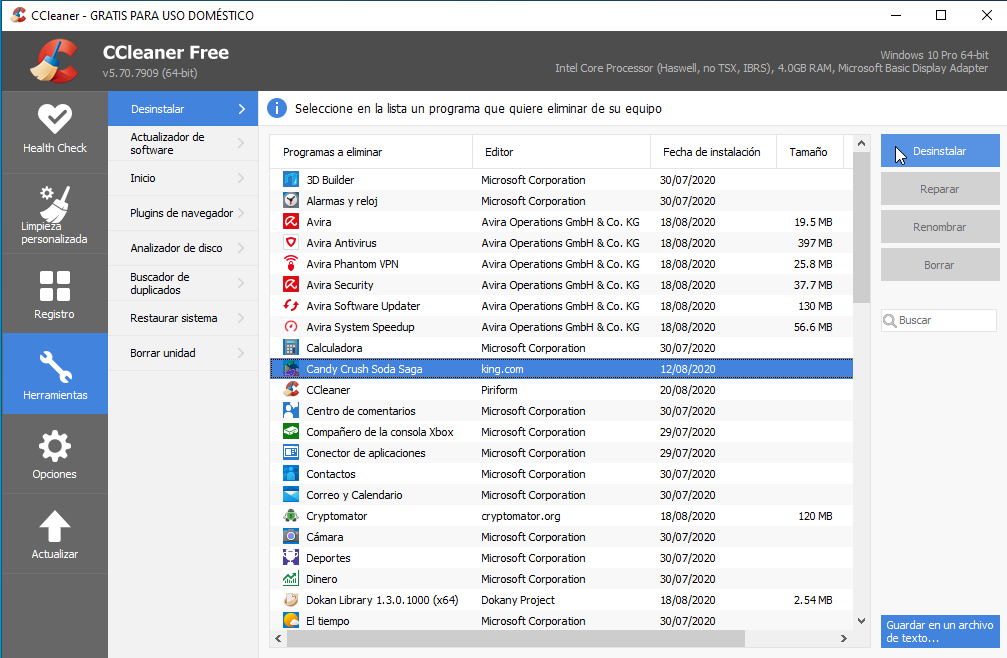The width and height of the screenshot is (1007, 658).
Task: Select the Contactos row
Action: point(561,474)
